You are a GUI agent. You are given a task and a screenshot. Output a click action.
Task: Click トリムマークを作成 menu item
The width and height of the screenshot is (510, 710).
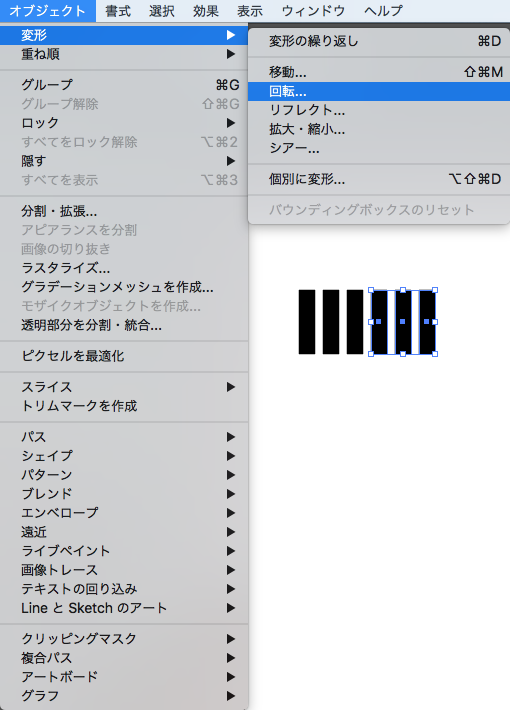124,406
